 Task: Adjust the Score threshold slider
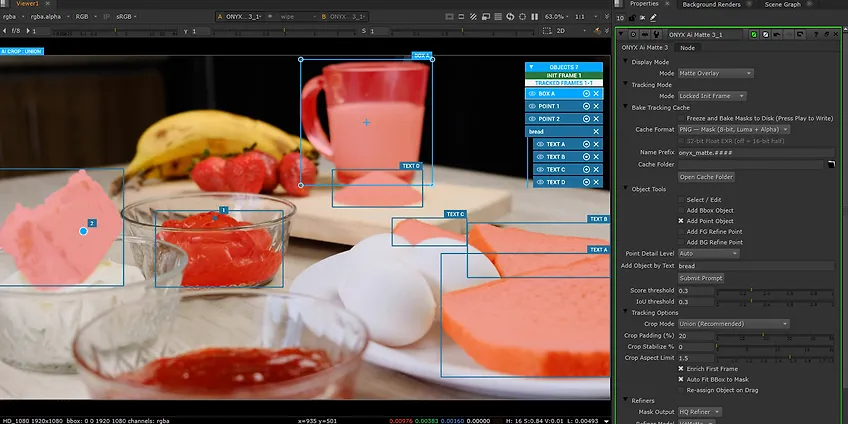pyautogui.click(x=775, y=291)
